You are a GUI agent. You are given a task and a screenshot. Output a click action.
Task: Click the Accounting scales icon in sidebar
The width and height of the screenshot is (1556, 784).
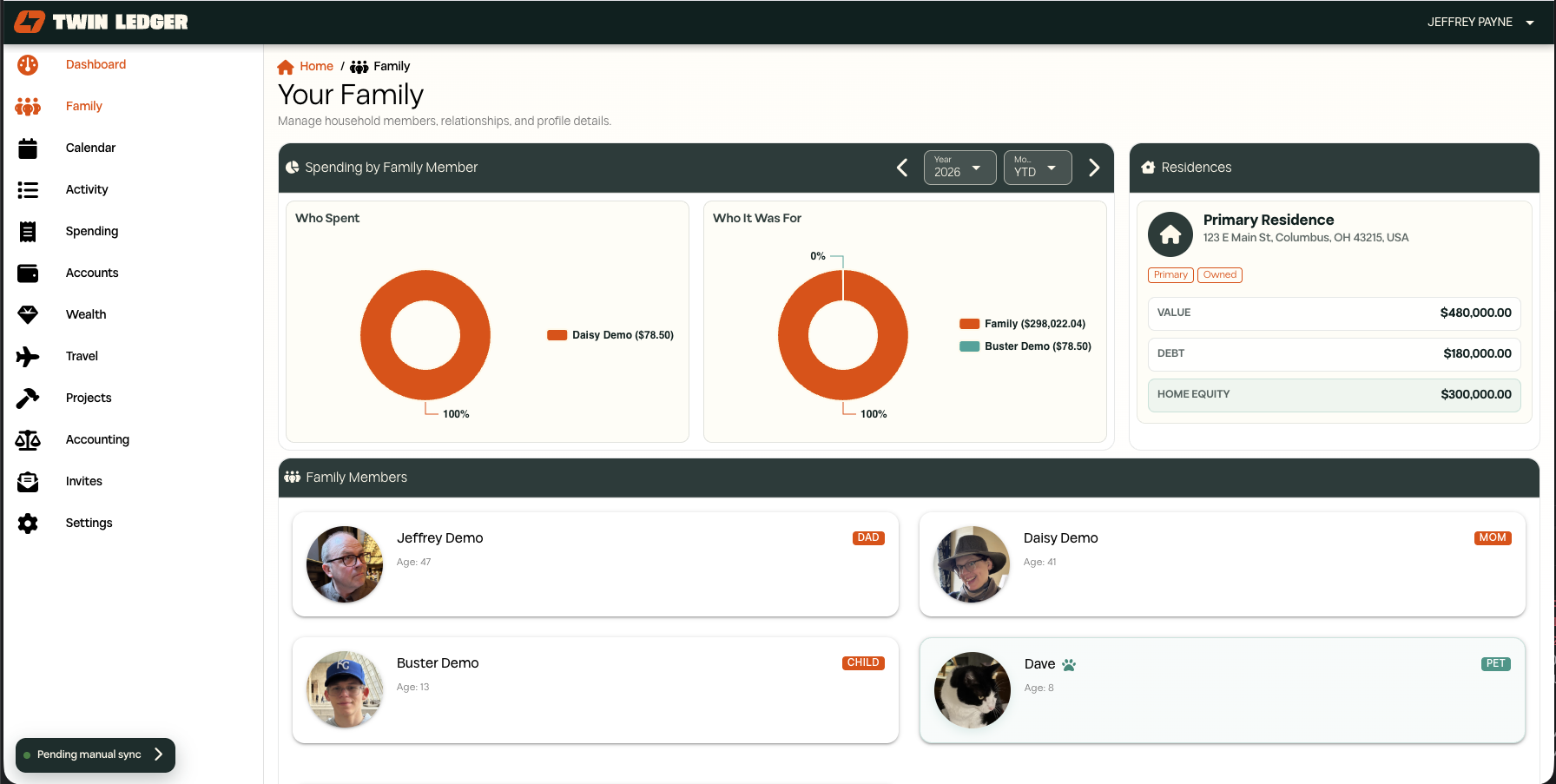(x=28, y=439)
